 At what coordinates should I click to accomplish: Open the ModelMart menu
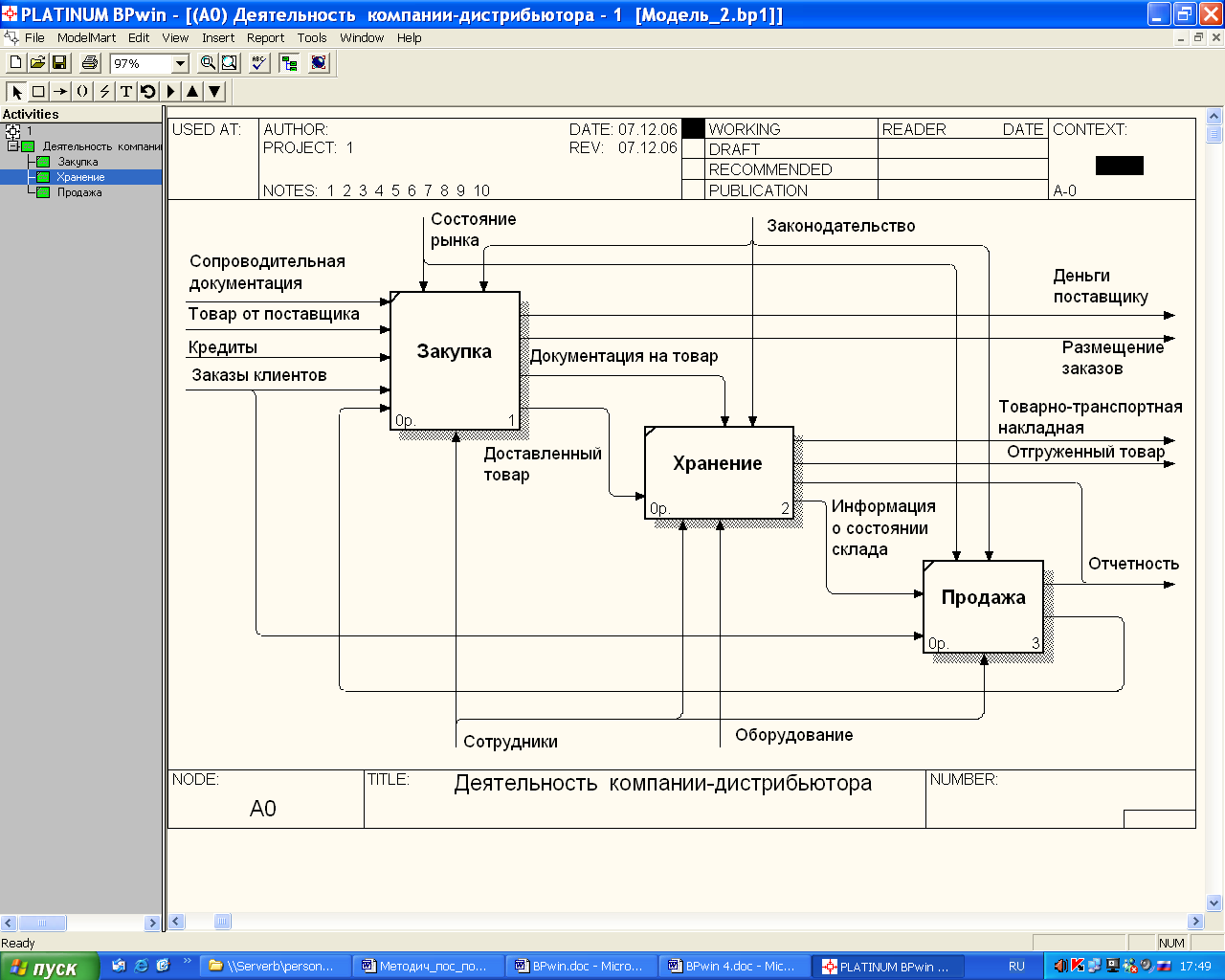86,38
